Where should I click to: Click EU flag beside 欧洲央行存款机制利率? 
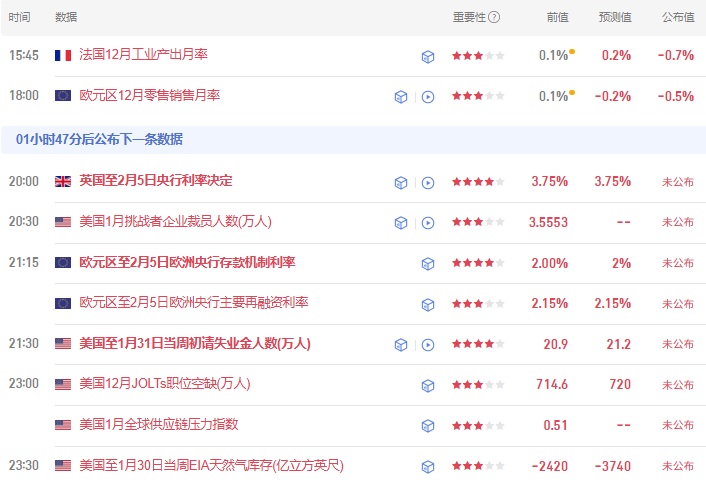coord(63,263)
